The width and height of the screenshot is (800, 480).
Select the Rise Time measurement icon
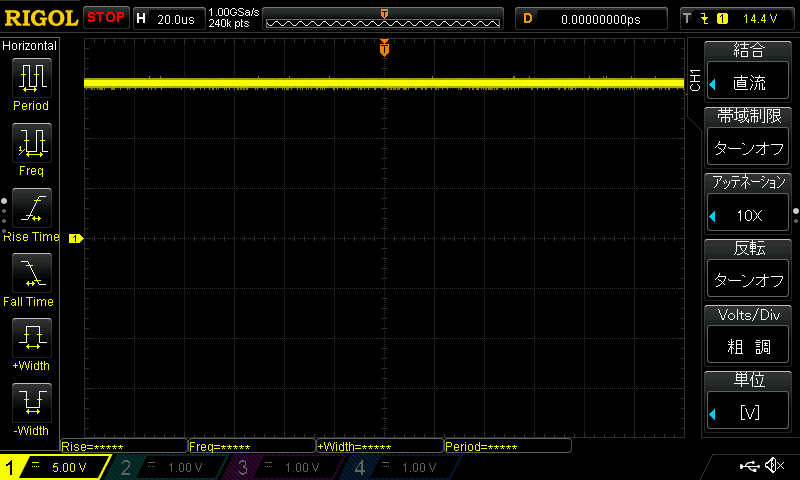[x=32, y=208]
